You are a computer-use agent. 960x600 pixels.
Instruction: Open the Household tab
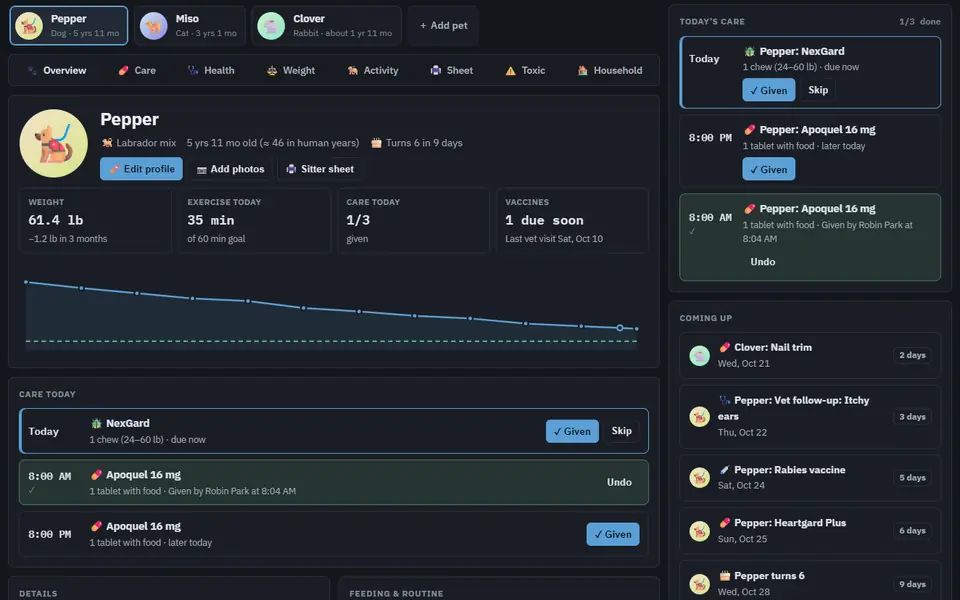[610, 70]
